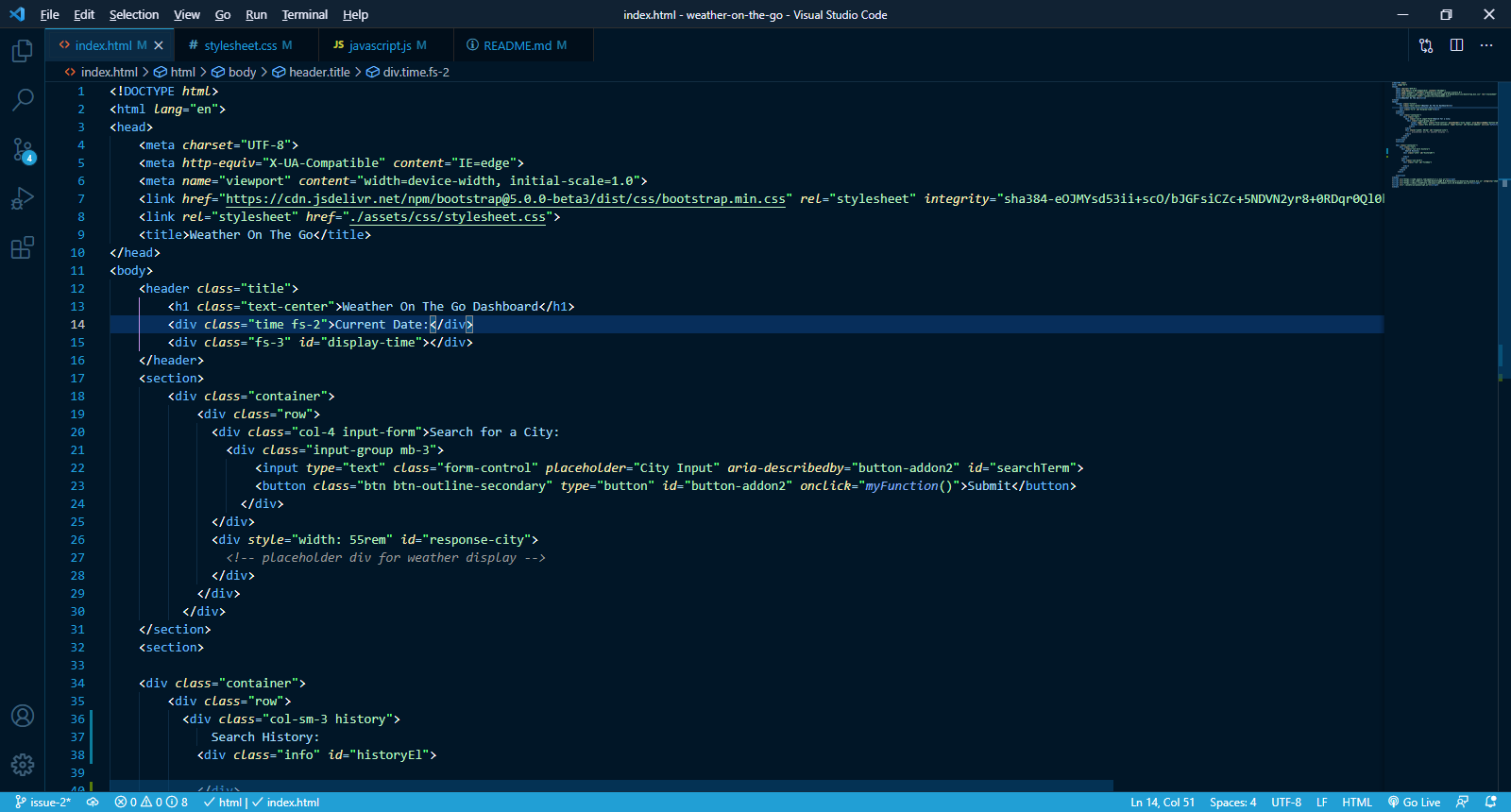
Task: Open the Terminal menu
Action: click(305, 14)
